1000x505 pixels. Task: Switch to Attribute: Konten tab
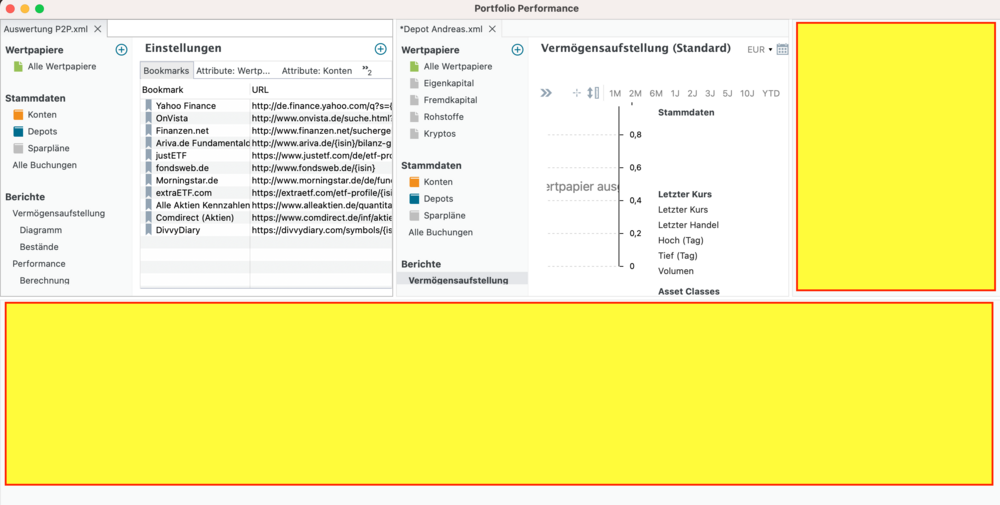coord(317,71)
